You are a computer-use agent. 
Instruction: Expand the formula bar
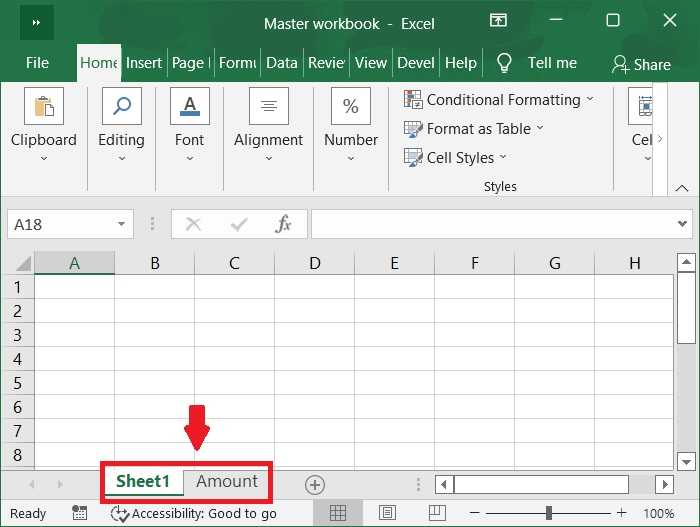[x=682, y=223]
